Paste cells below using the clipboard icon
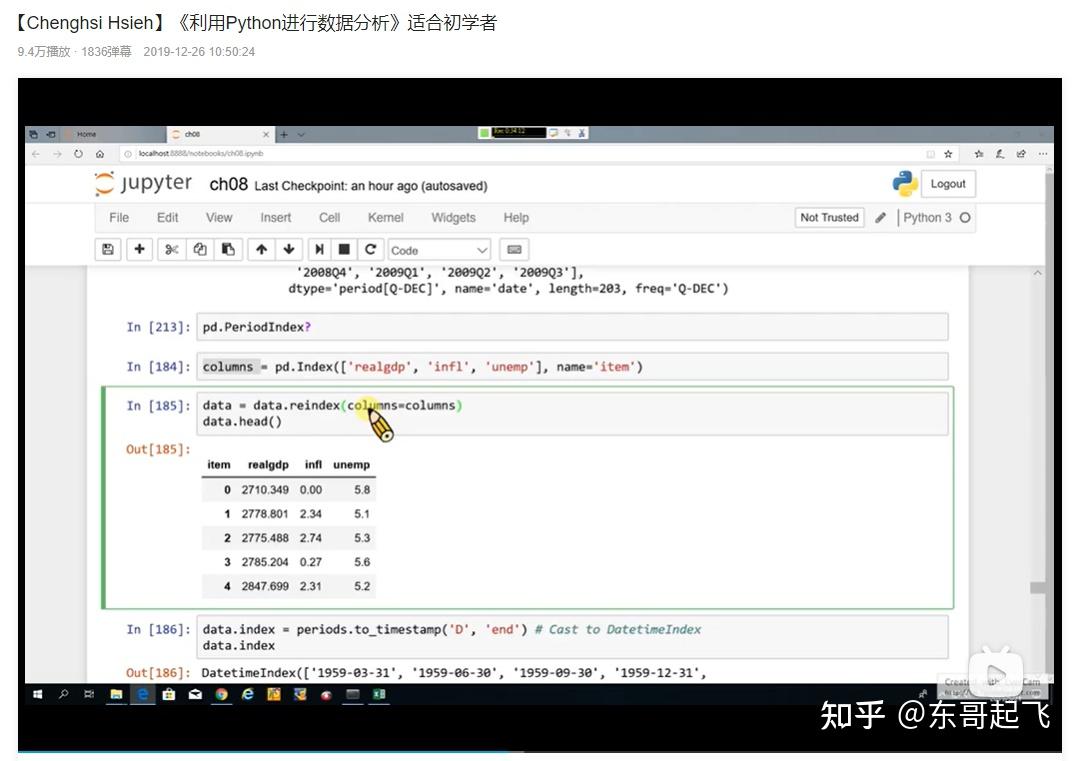 [228, 249]
